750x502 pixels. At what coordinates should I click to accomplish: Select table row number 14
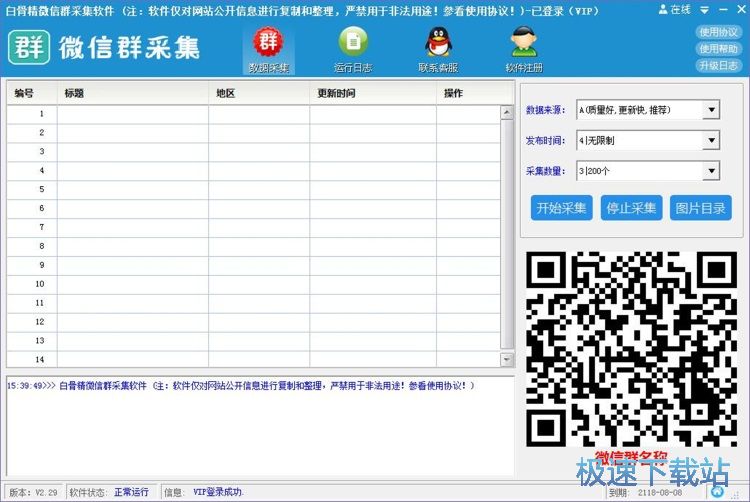[254, 360]
